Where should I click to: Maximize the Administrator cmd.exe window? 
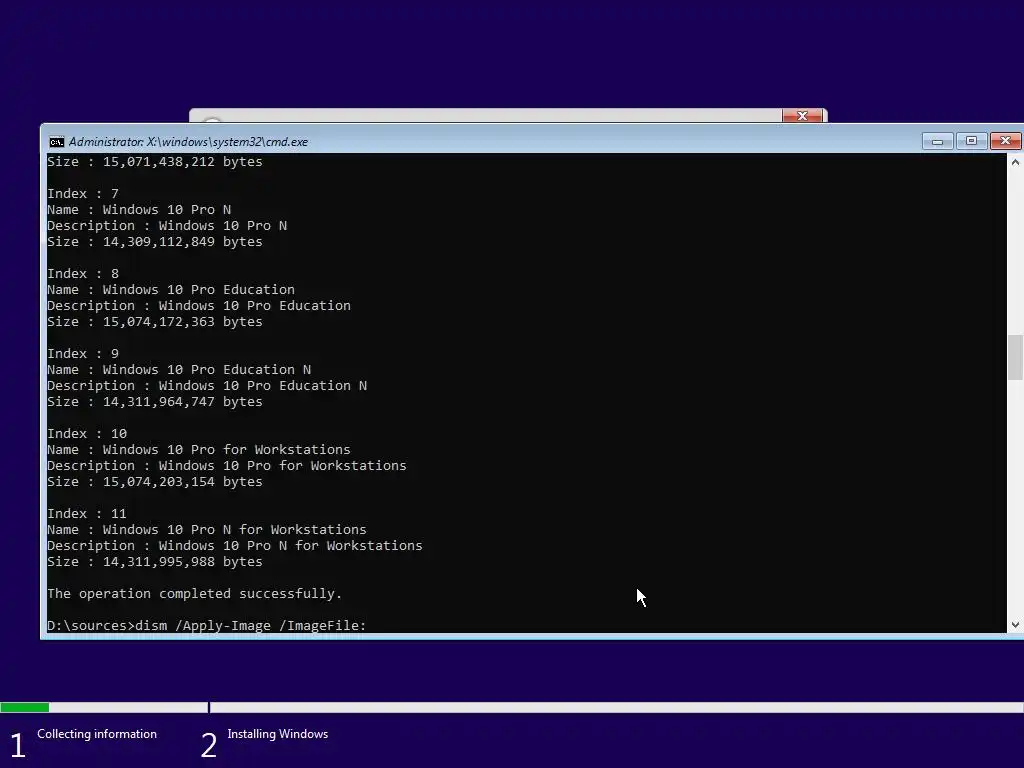point(971,141)
